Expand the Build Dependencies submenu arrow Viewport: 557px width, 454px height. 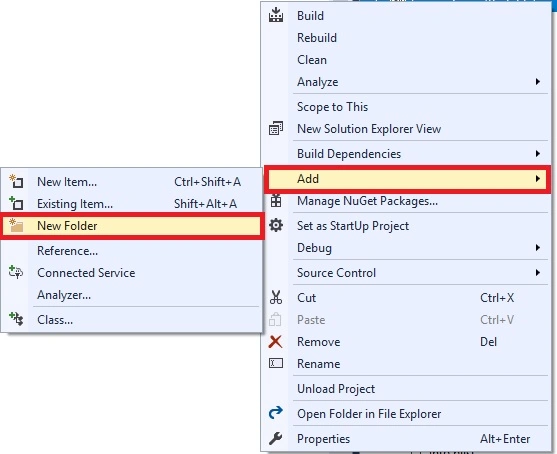tap(538, 153)
